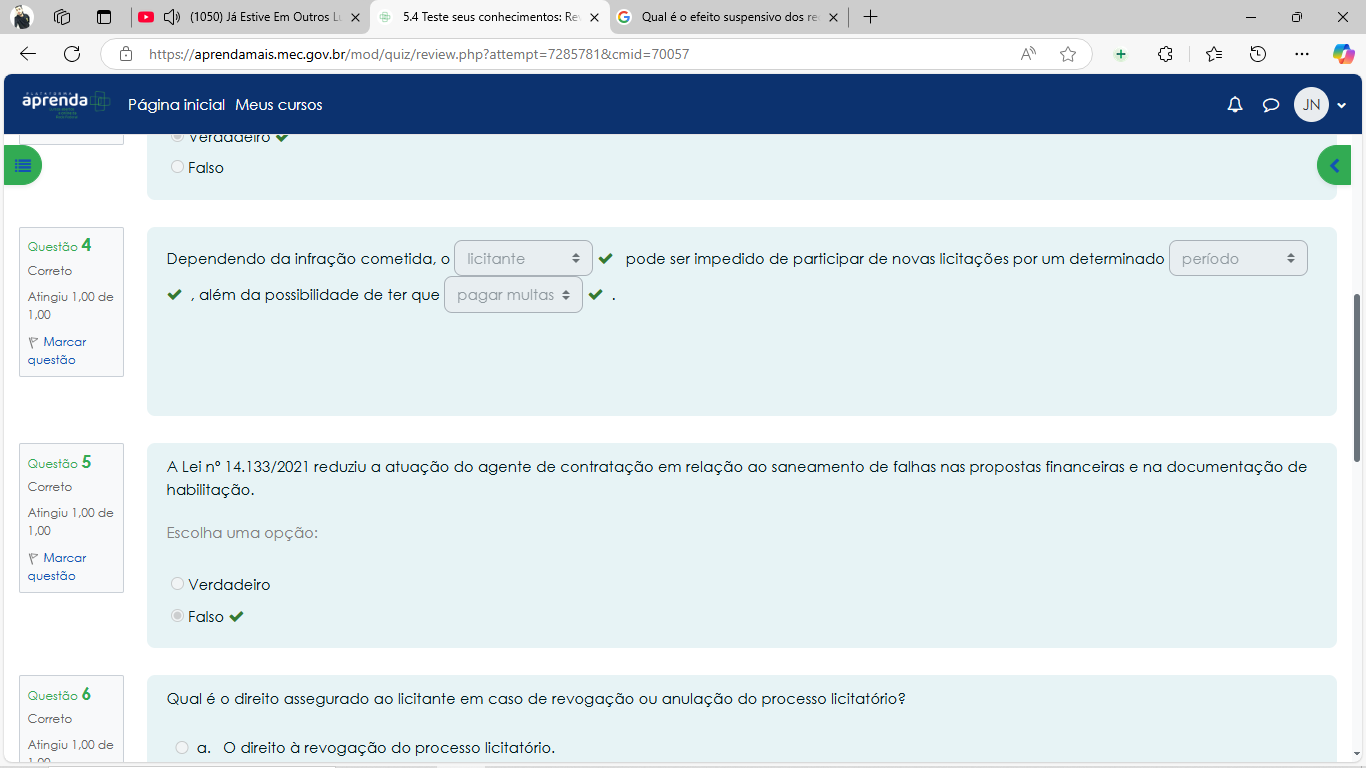Click the 'Questão 4' heading

point(59,245)
